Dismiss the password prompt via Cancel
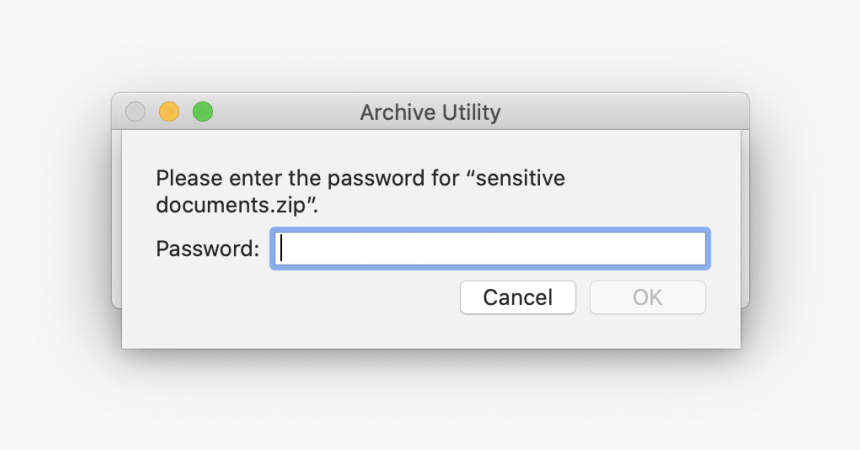The width and height of the screenshot is (860, 450). (517, 297)
